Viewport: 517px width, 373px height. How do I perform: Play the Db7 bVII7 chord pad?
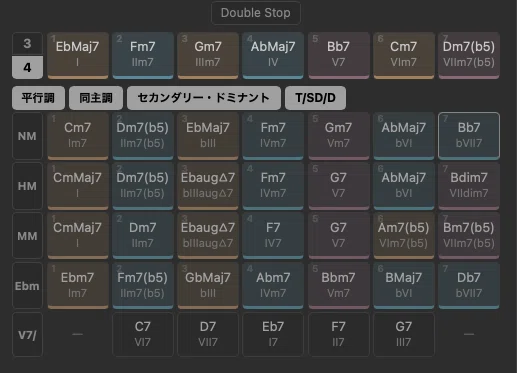point(469,286)
